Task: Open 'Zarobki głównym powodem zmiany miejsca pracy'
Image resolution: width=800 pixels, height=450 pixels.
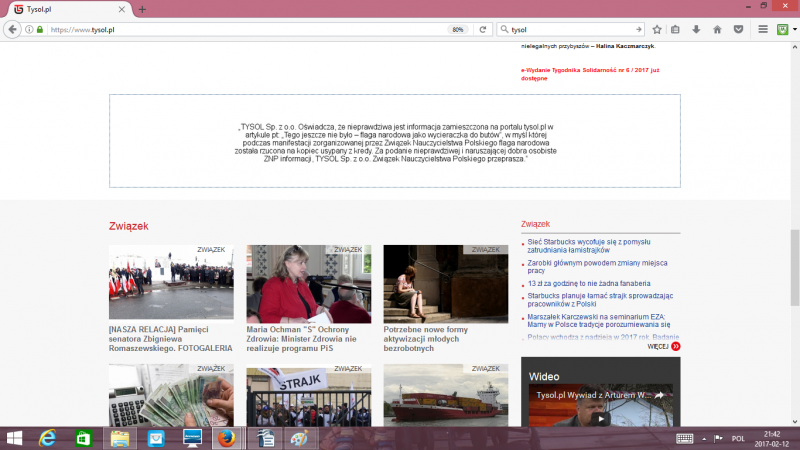Action: [x=597, y=267]
